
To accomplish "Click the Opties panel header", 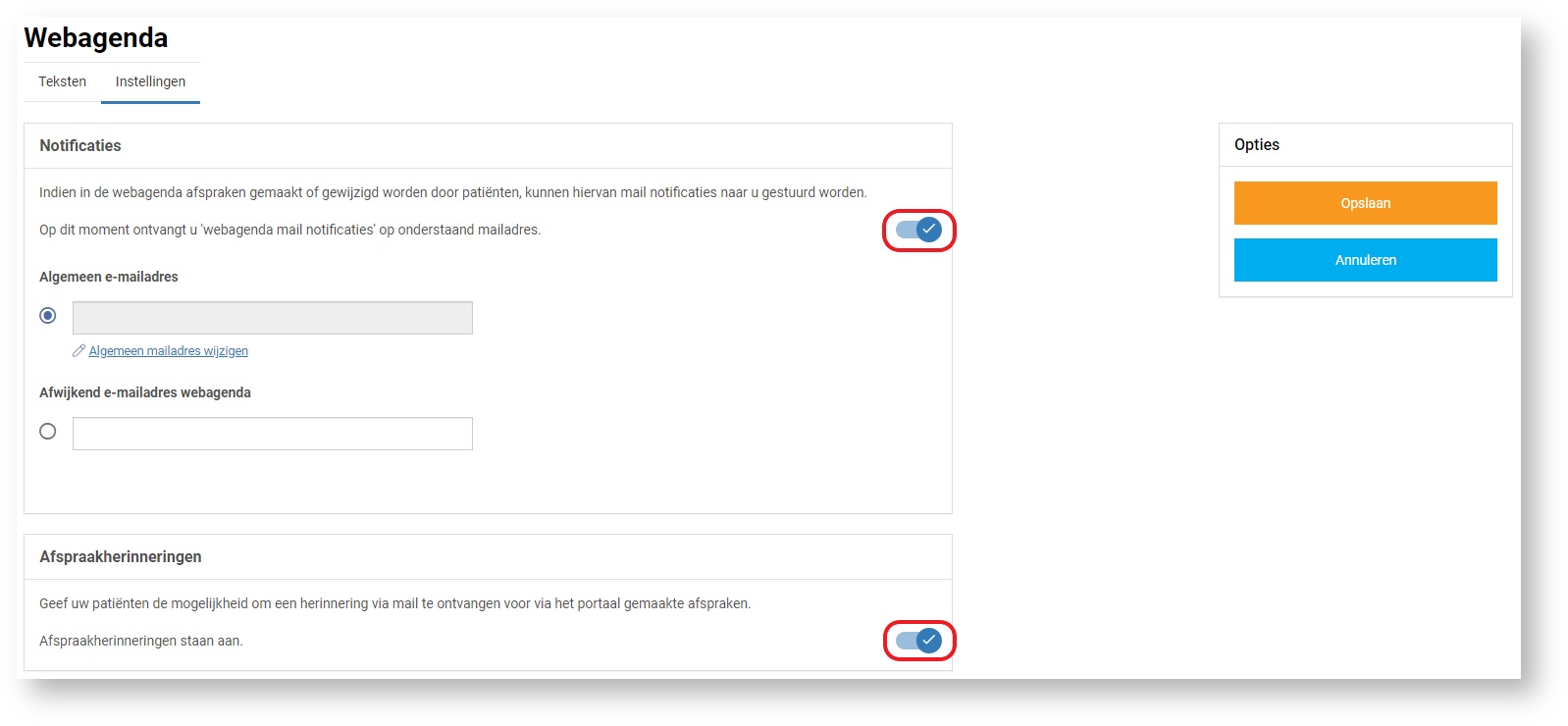I will [1257, 144].
